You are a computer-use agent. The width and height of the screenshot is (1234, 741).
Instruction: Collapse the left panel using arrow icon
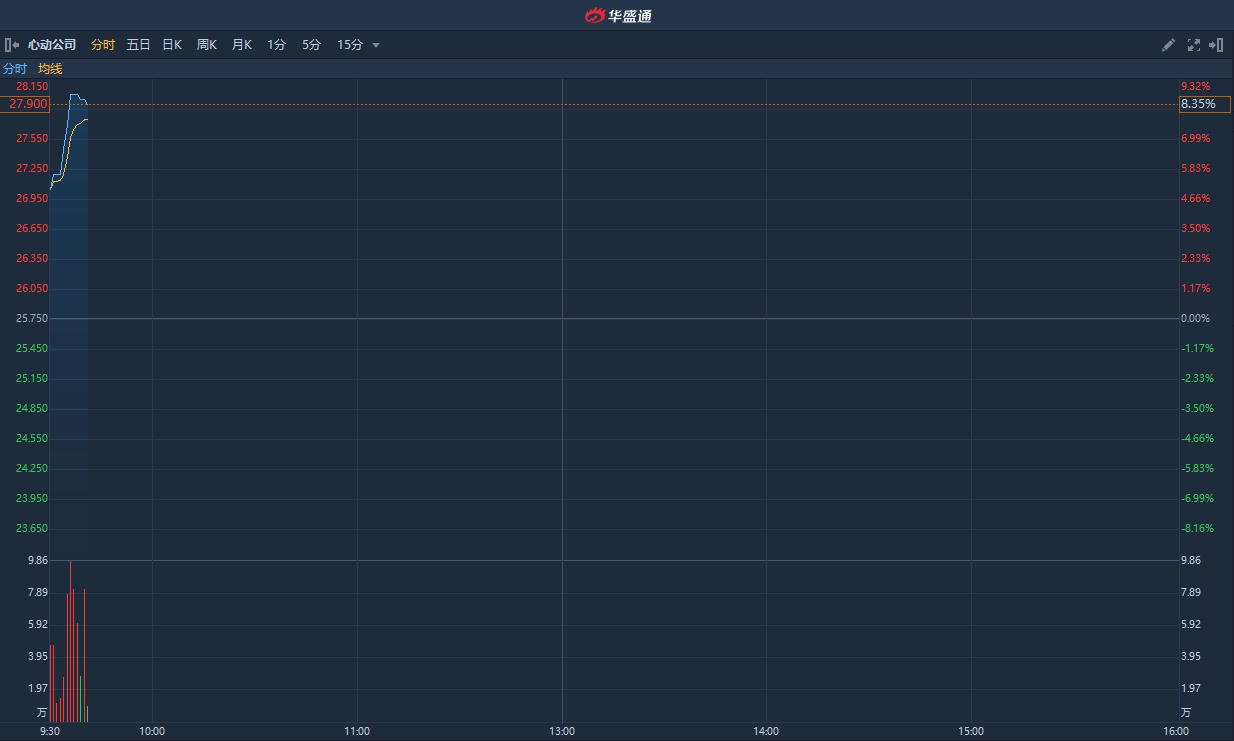click(x=12, y=45)
